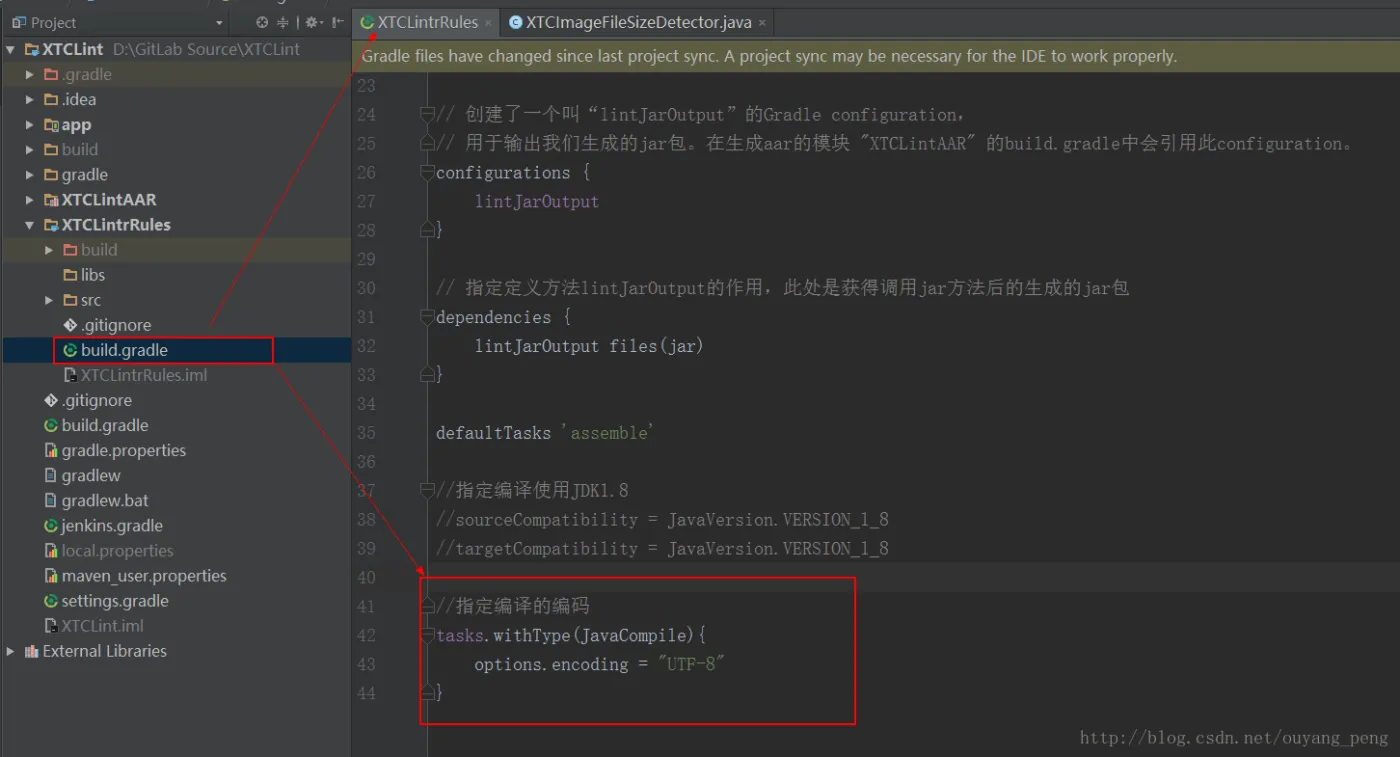Select the jenkins.gradle file
Screen dimensions: 1400x757
pos(112,525)
